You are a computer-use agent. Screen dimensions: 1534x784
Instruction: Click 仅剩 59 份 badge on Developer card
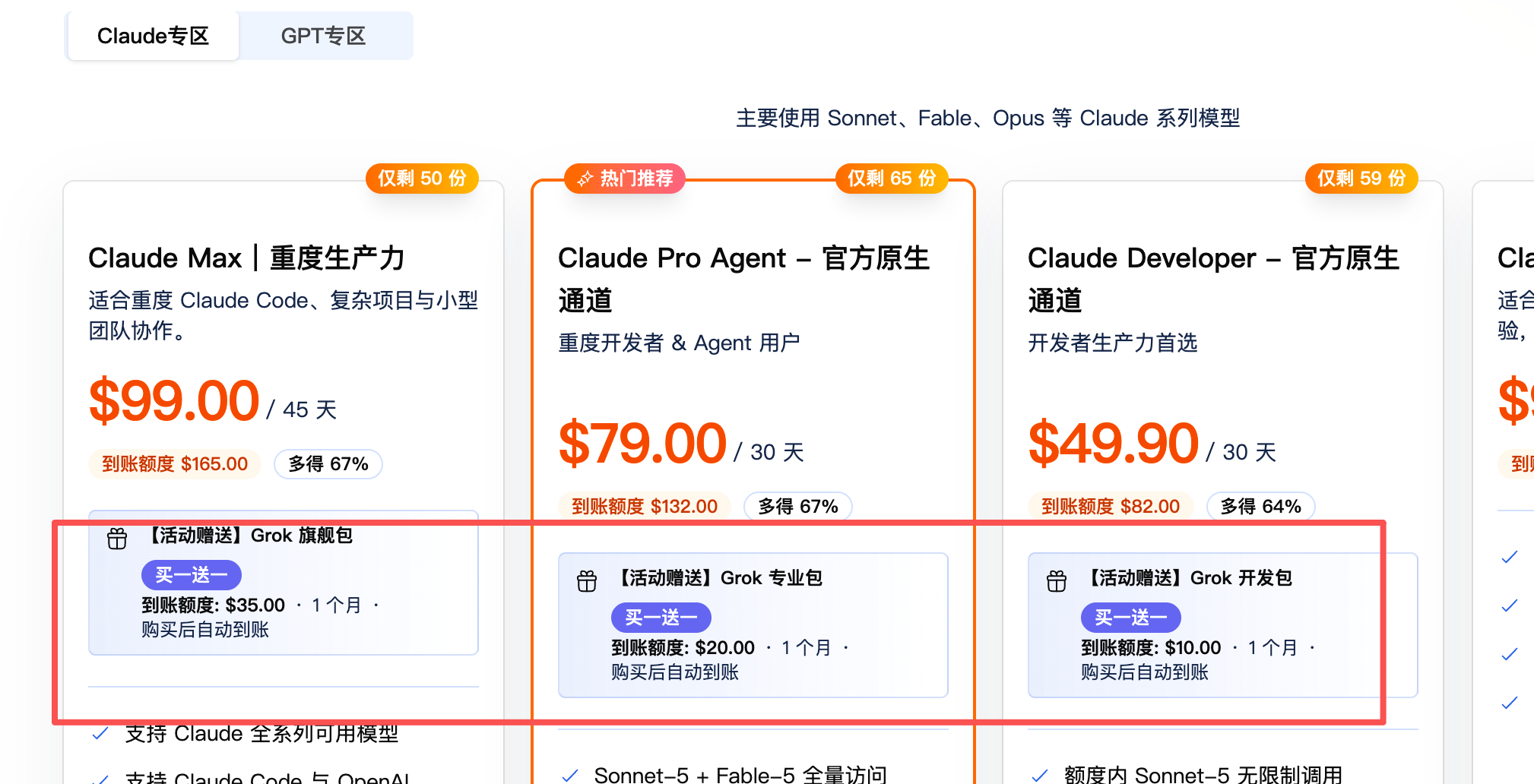(x=1361, y=179)
